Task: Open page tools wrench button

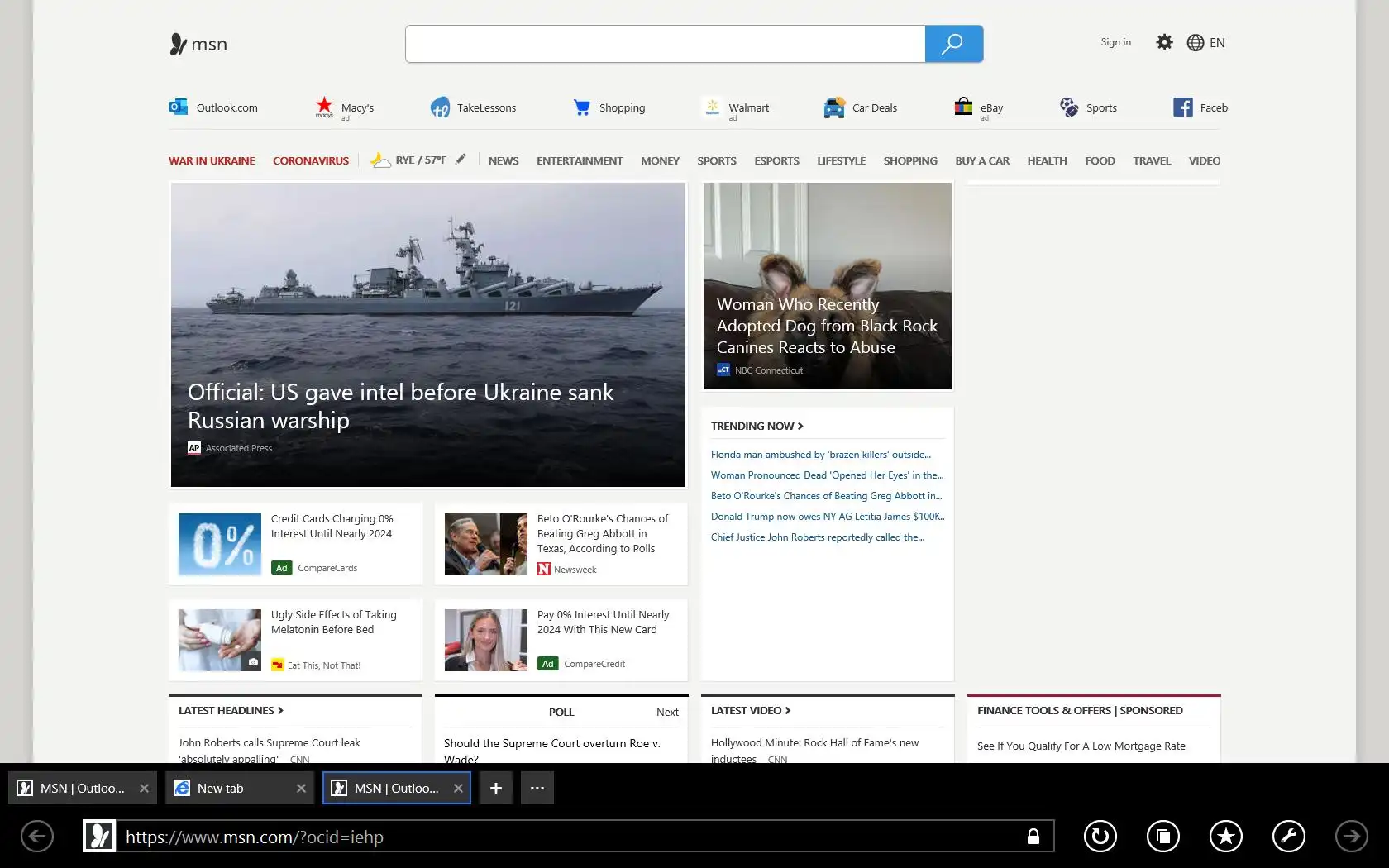Action: click(x=1289, y=836)
